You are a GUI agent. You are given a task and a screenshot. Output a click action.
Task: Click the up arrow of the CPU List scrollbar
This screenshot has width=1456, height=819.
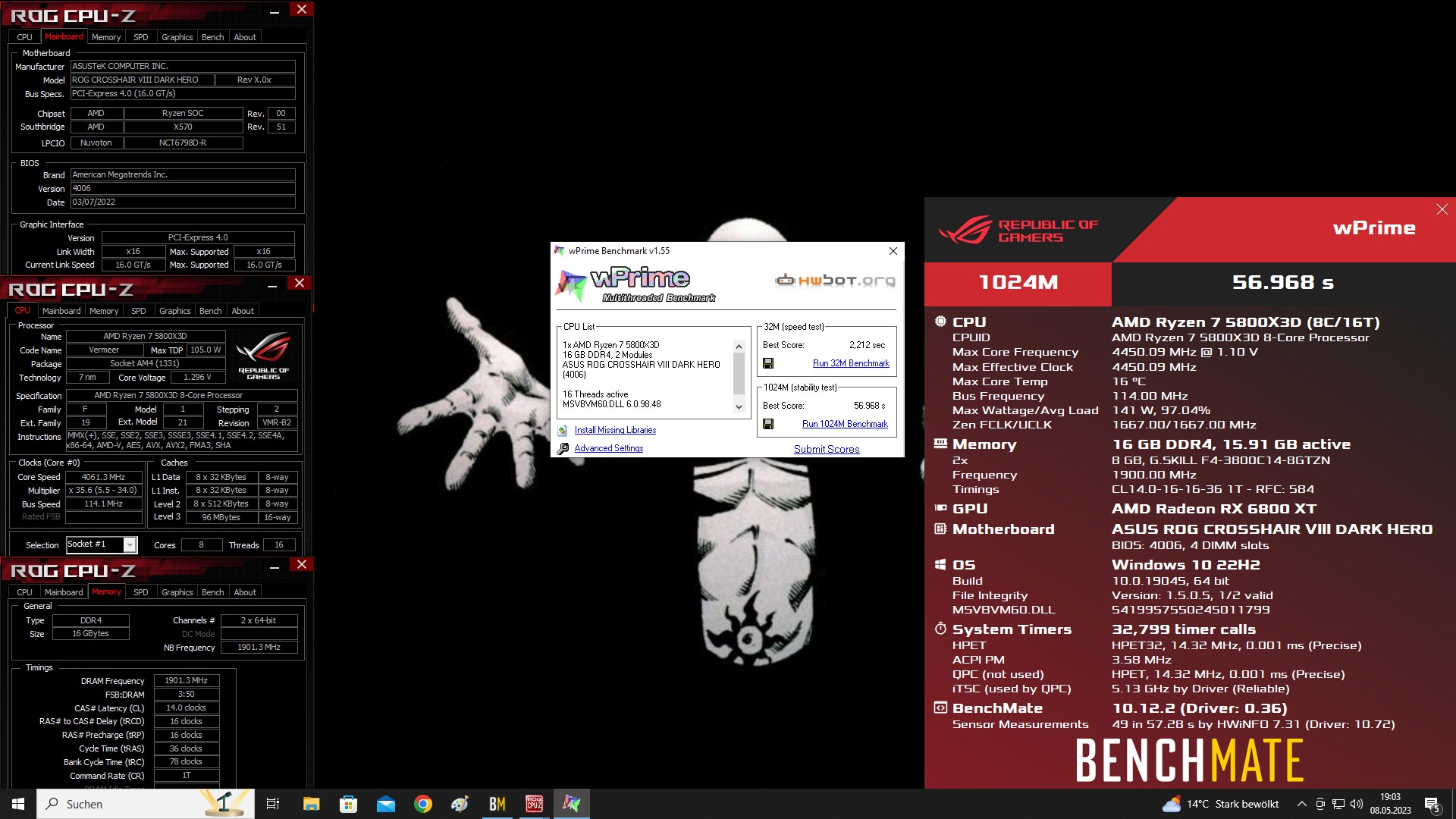tap(739, 347)
